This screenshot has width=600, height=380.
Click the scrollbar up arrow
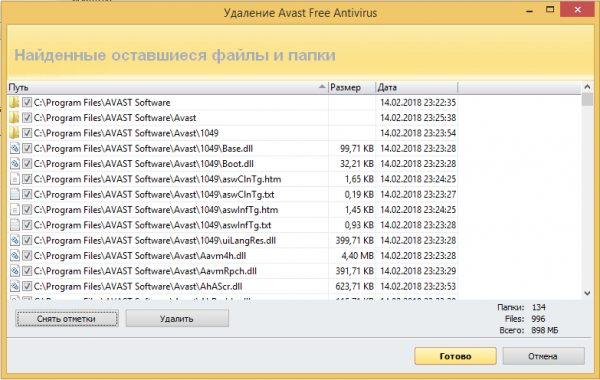pyautogui.click(x=587, y=87)
